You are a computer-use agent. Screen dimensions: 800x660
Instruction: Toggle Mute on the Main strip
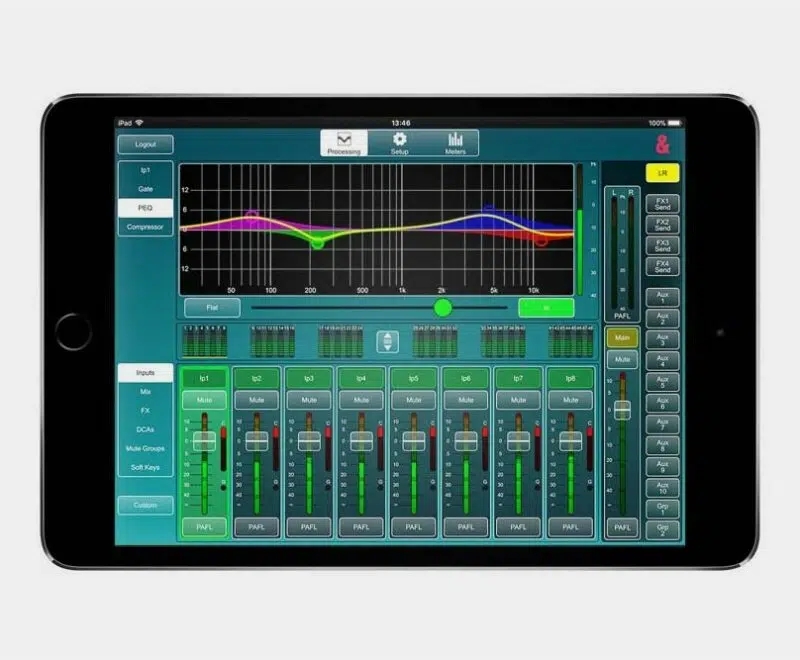coord(622,358)
